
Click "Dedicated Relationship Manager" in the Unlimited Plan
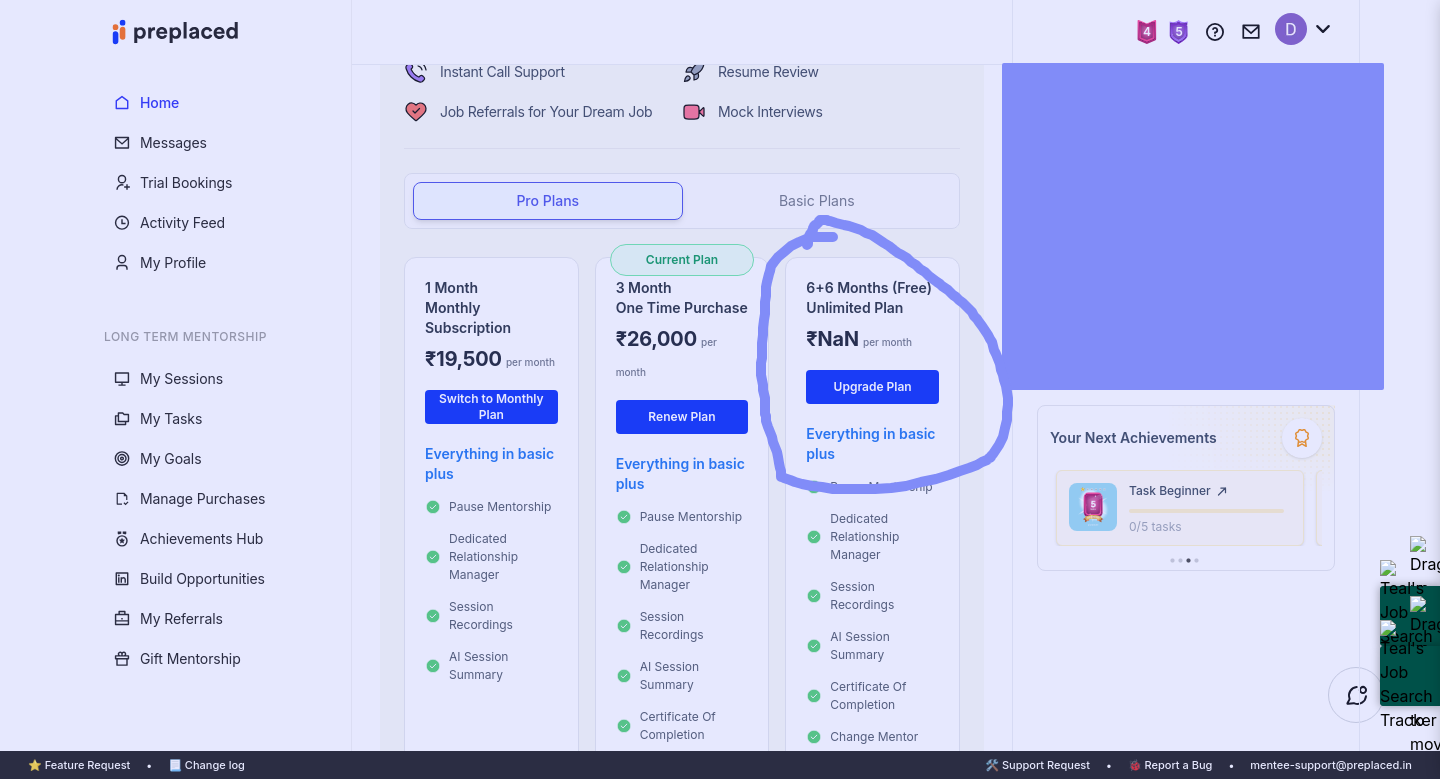pos(865,537)
